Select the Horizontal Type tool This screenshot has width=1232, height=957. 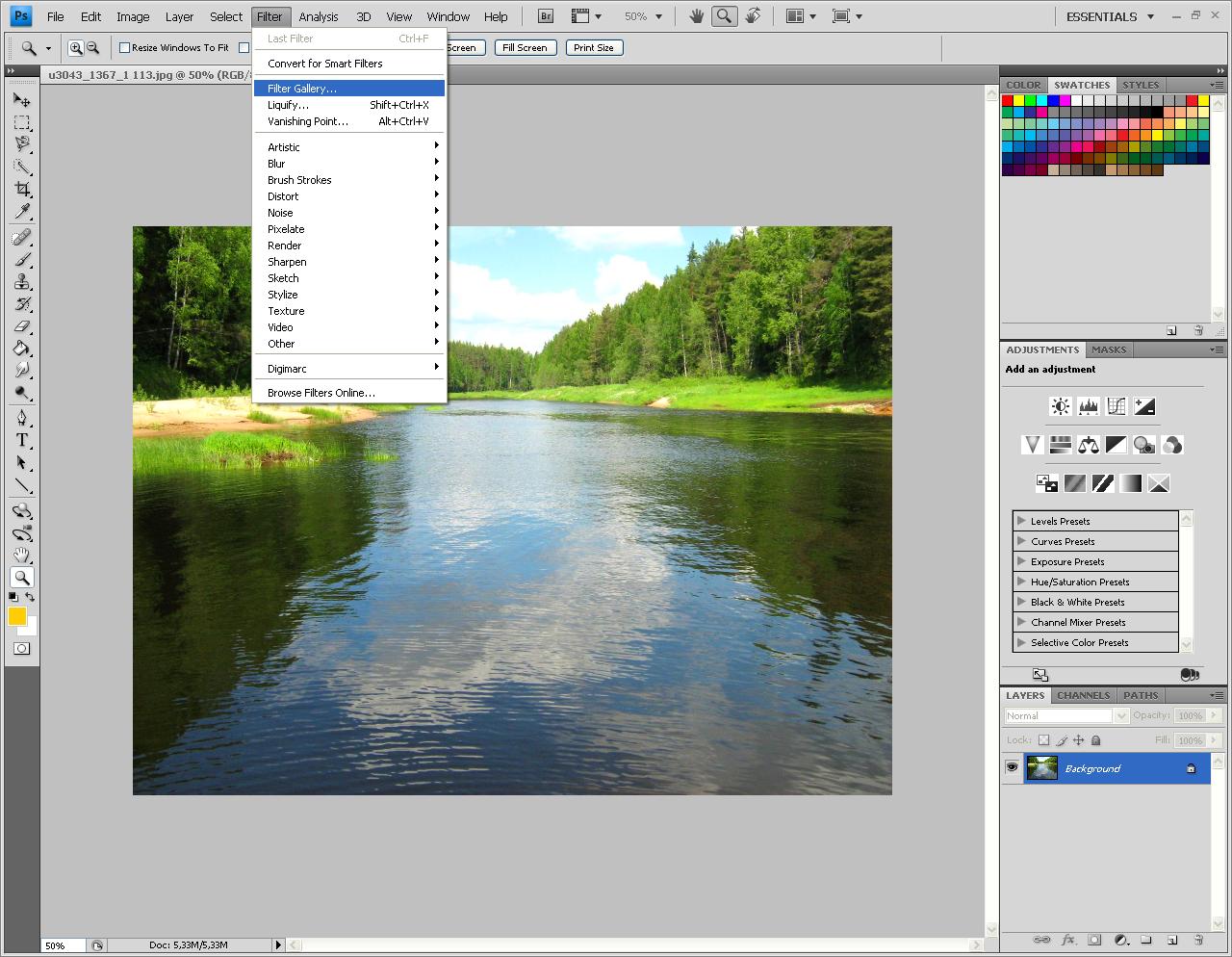click(x=22, y=440)
